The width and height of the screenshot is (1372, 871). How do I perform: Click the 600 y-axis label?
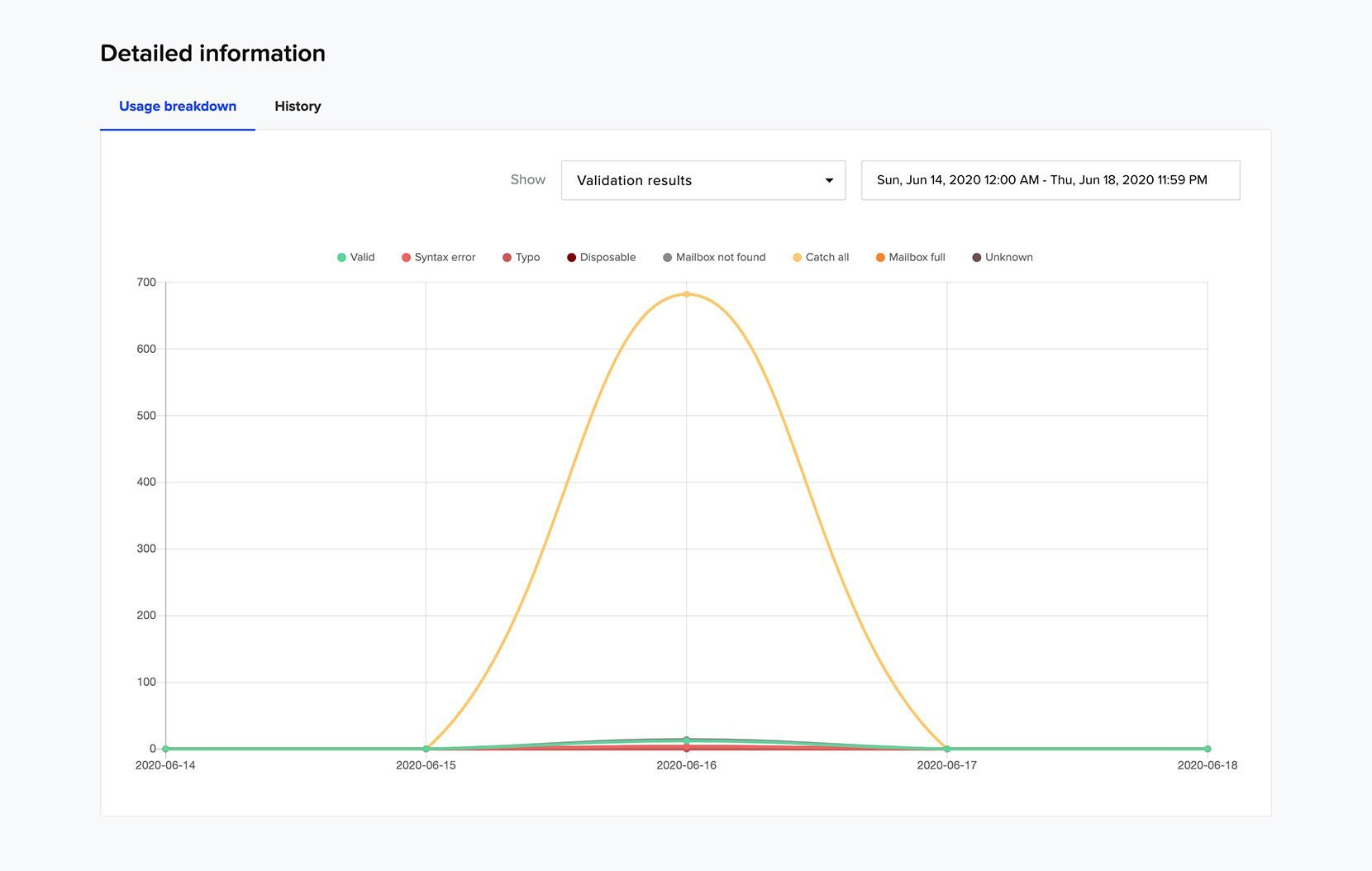(146, 349)
